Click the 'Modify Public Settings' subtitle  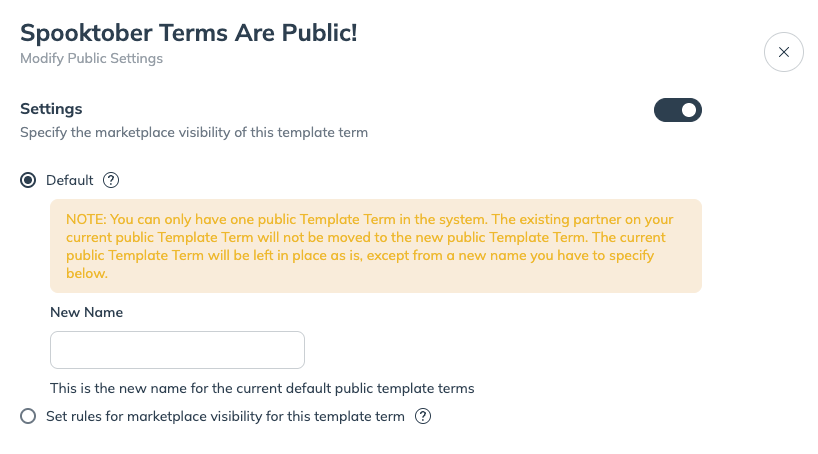click(x=91, y=59)
